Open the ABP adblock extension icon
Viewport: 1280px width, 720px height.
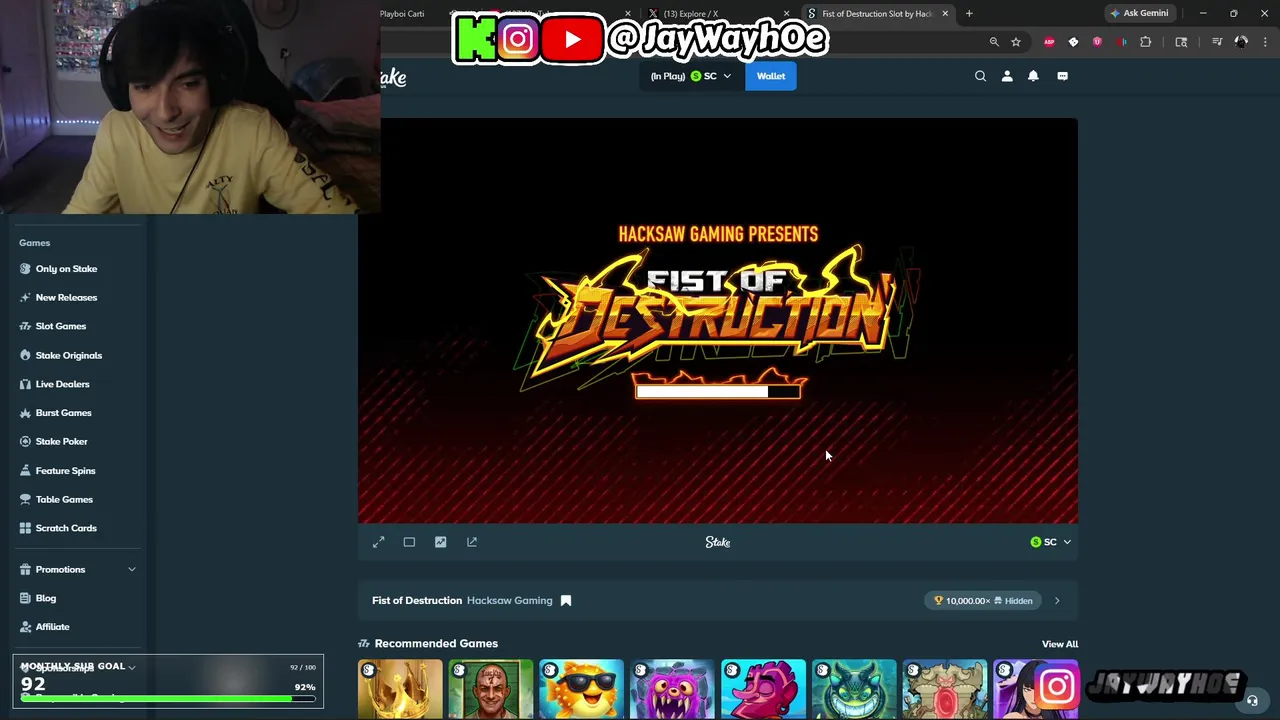(x=1049, y=42)
